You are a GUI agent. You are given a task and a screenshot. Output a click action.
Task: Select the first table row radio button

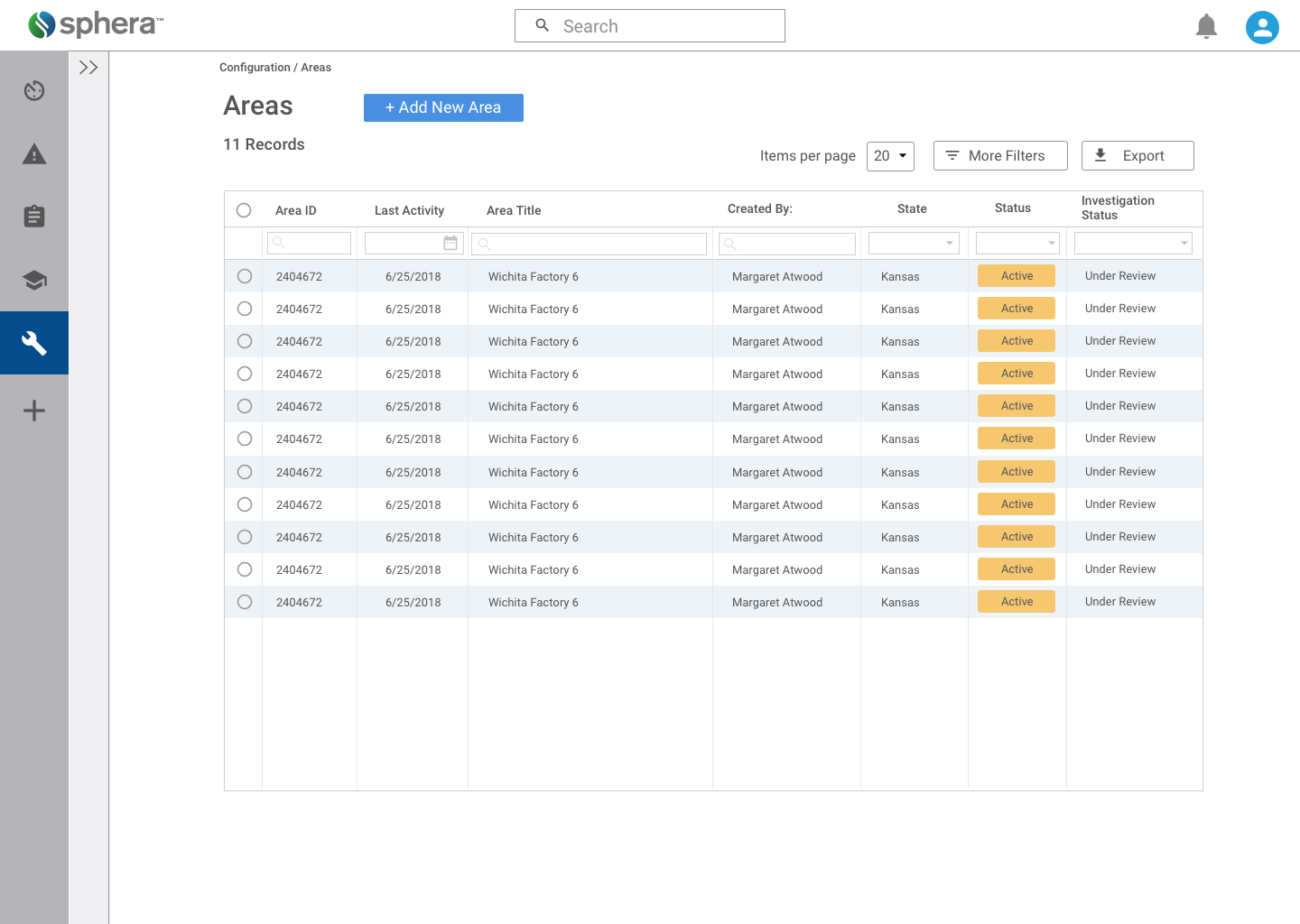point(245,276)
